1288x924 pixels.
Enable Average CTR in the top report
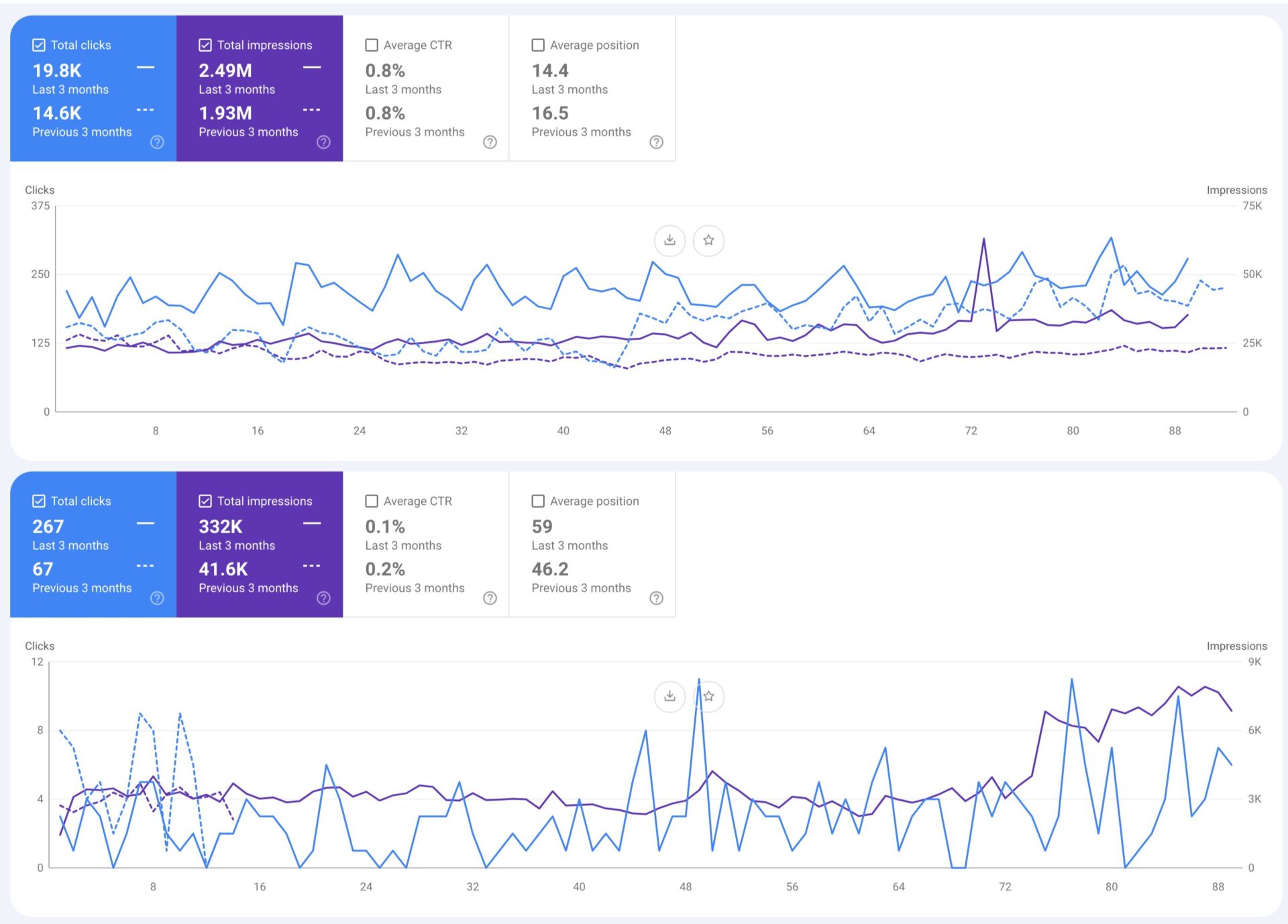(x=372, y=45)
